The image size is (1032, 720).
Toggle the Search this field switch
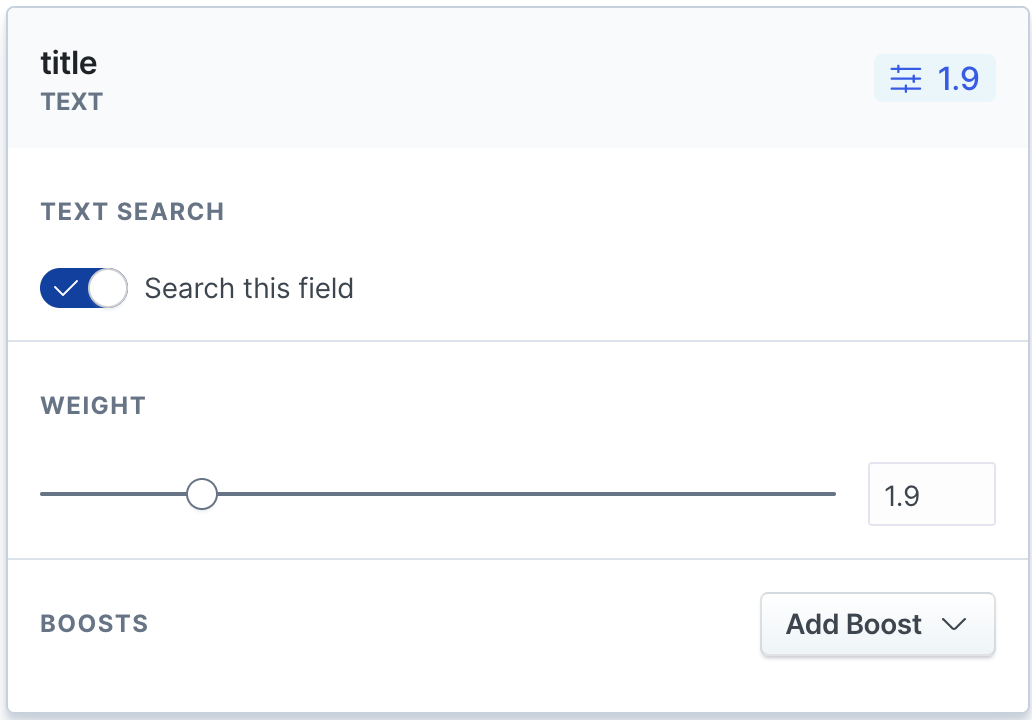84,289
